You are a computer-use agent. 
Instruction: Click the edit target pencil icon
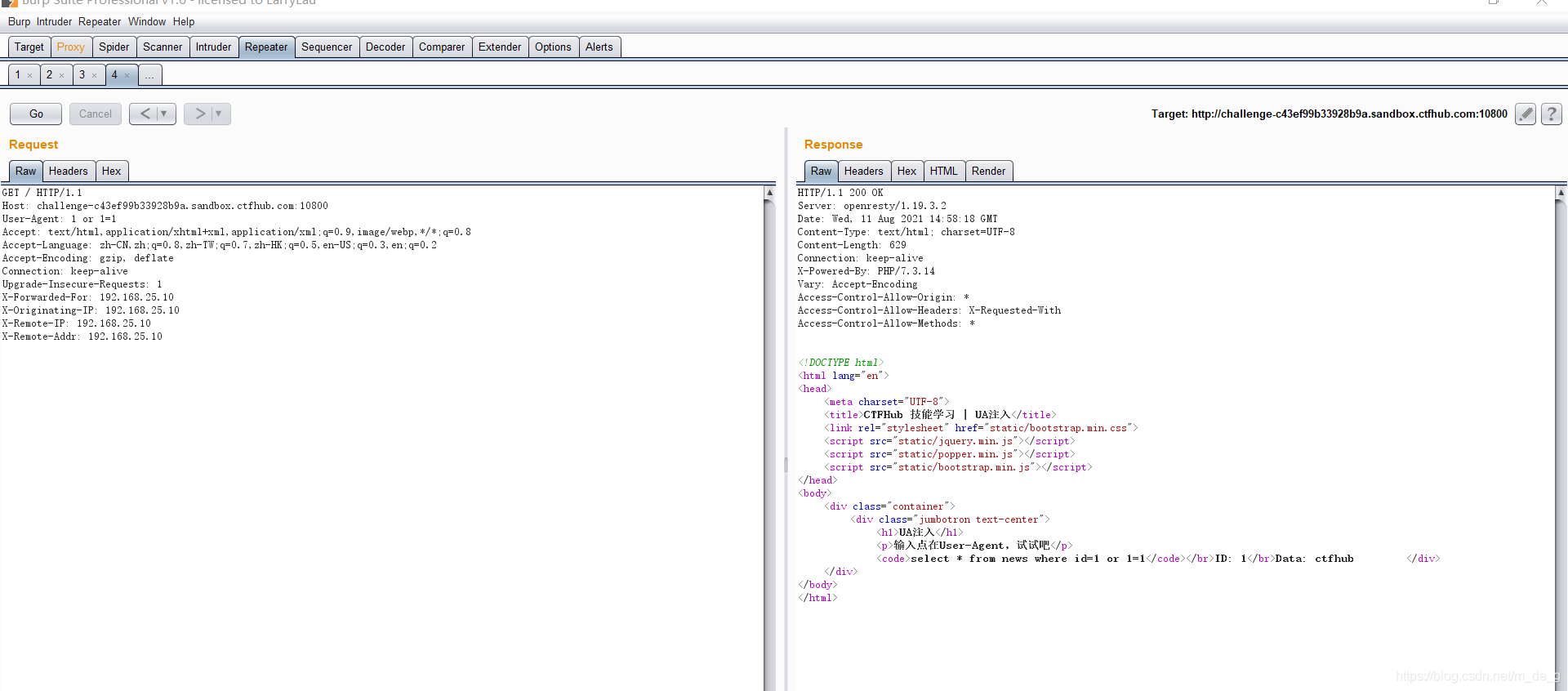(x=1525, y=114)
